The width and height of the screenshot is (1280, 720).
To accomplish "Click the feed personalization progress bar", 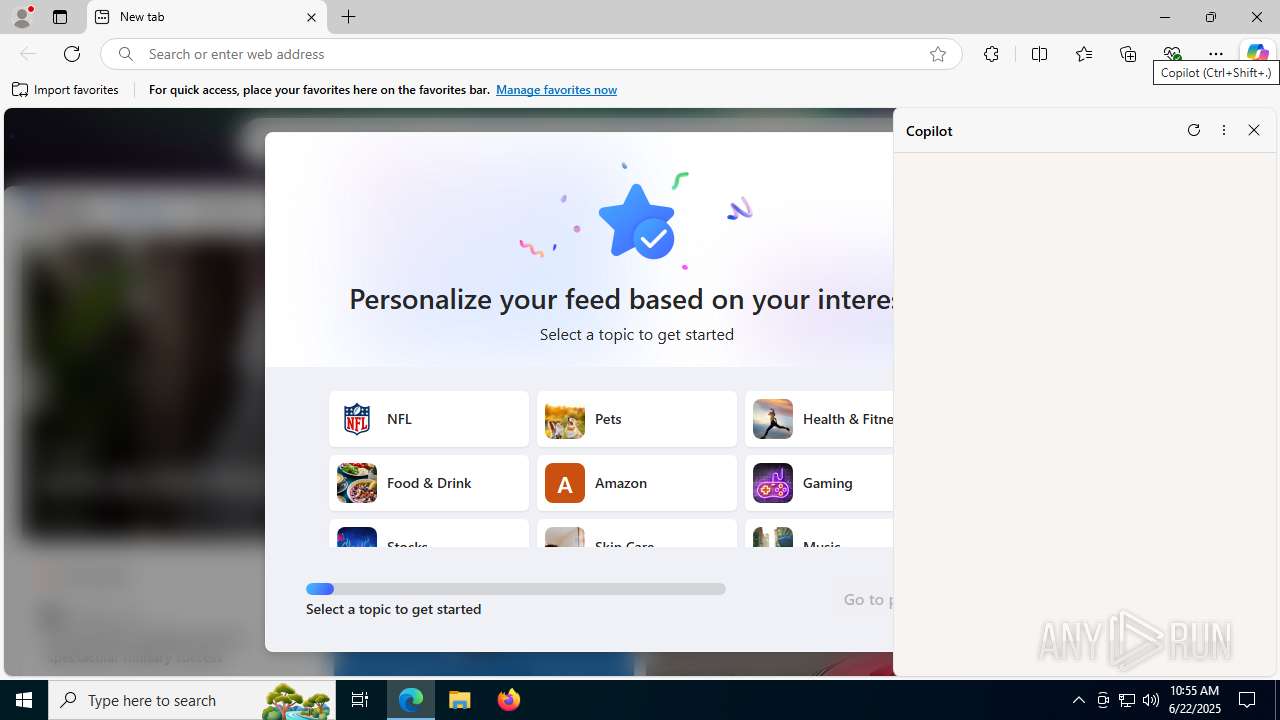I will 516,589.
